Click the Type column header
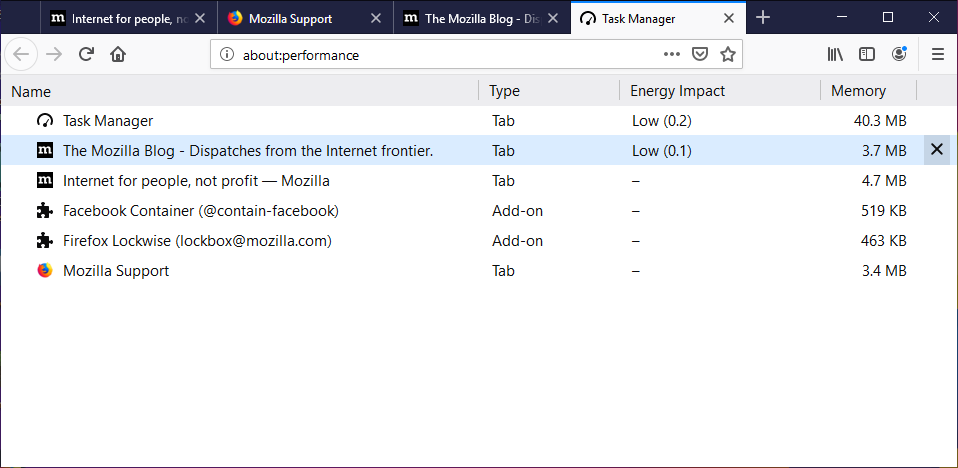Viewport: 958px width, 468px height. pos(549,91)
